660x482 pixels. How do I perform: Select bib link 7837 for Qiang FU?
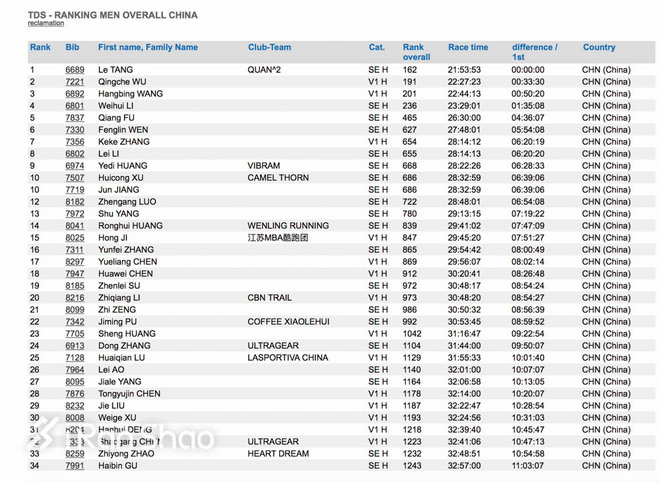(x=75, y=118)
